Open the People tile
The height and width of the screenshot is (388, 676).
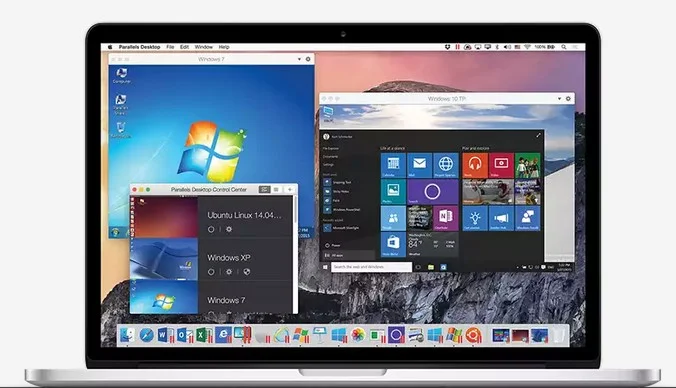tap(393, 218)
